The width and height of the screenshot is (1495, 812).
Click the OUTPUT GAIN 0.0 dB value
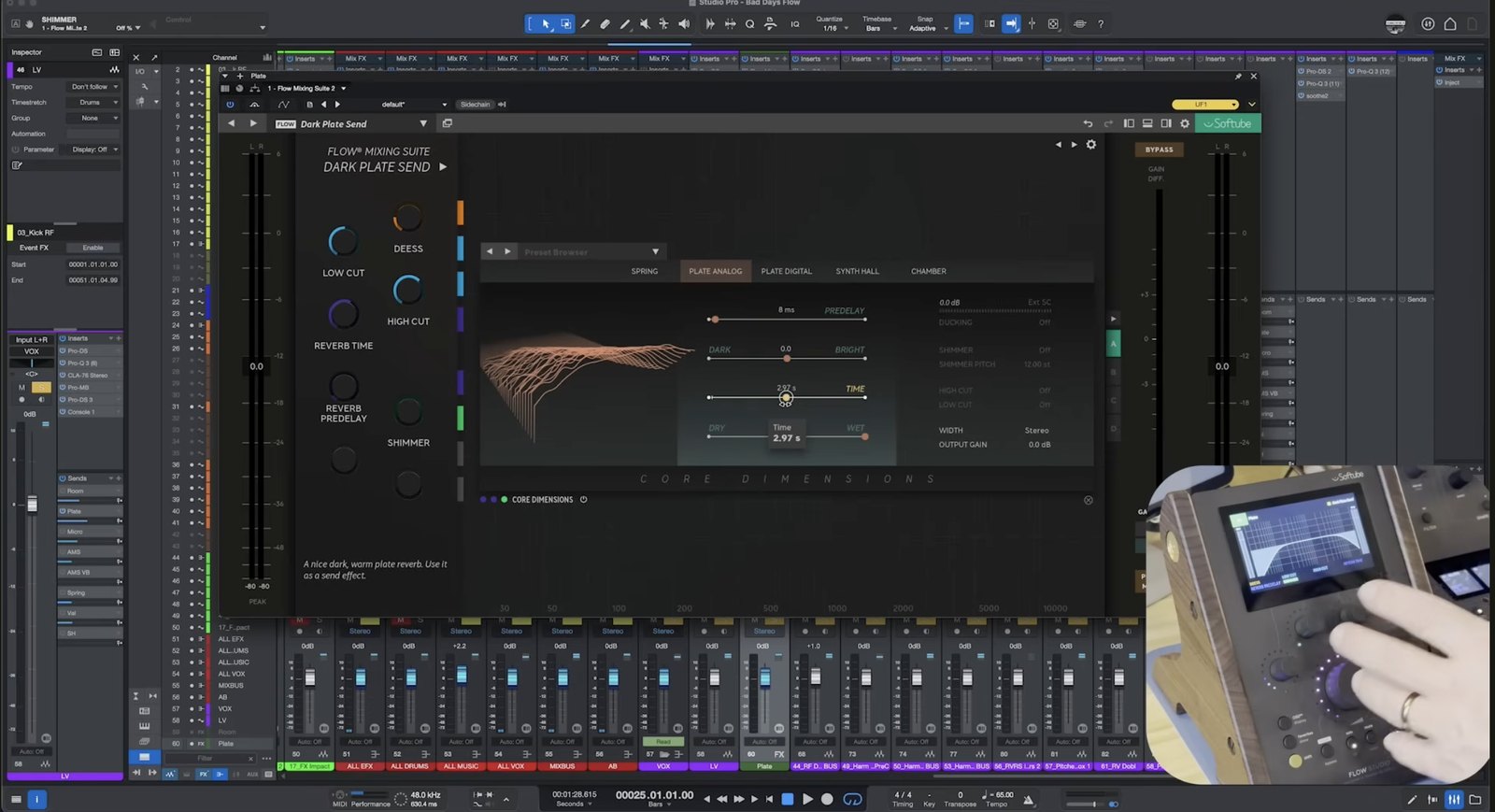point(1040,445)
